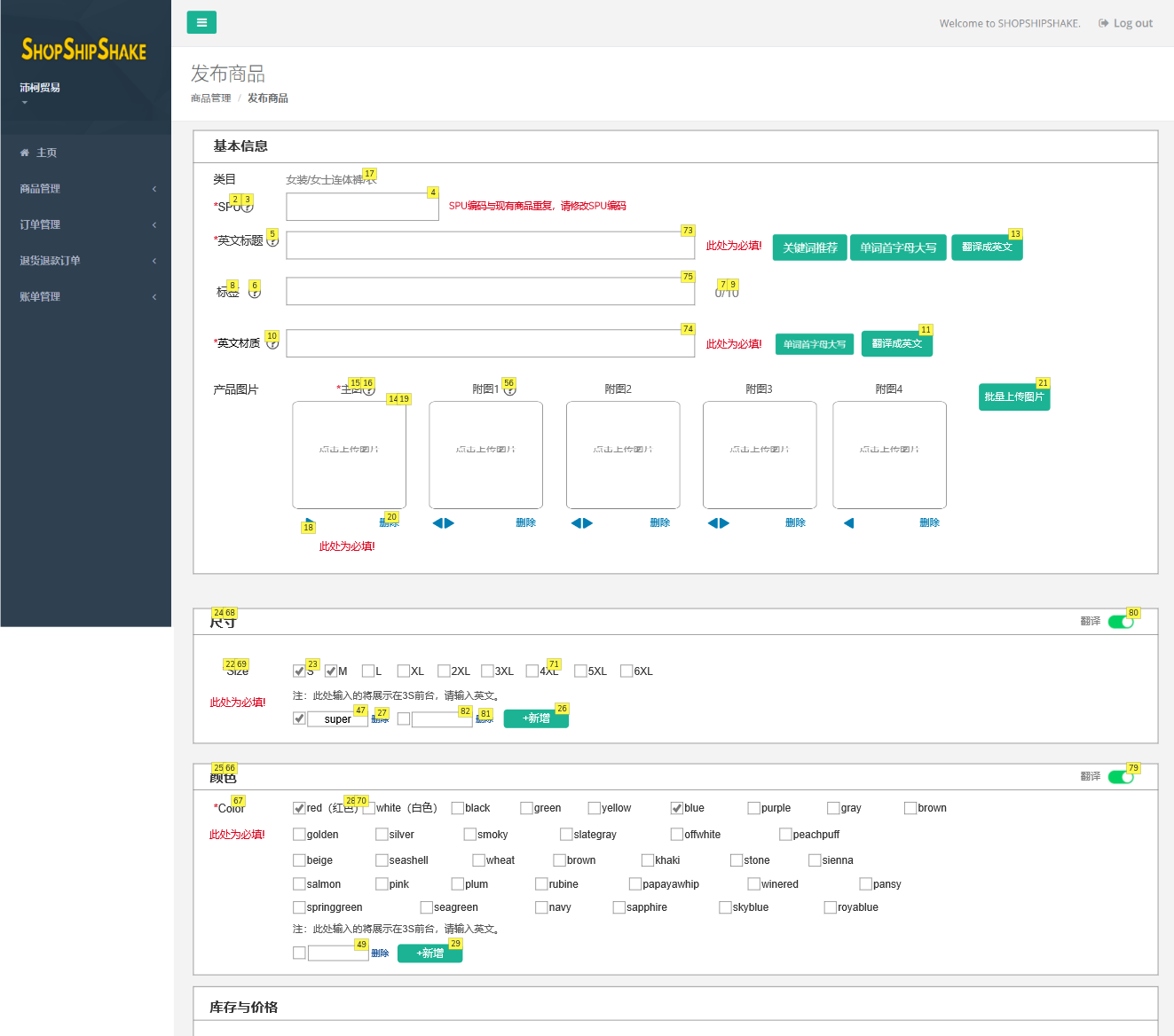Toggle the 翻译 switch in 尺寸 section

[x=1121, y=622]
